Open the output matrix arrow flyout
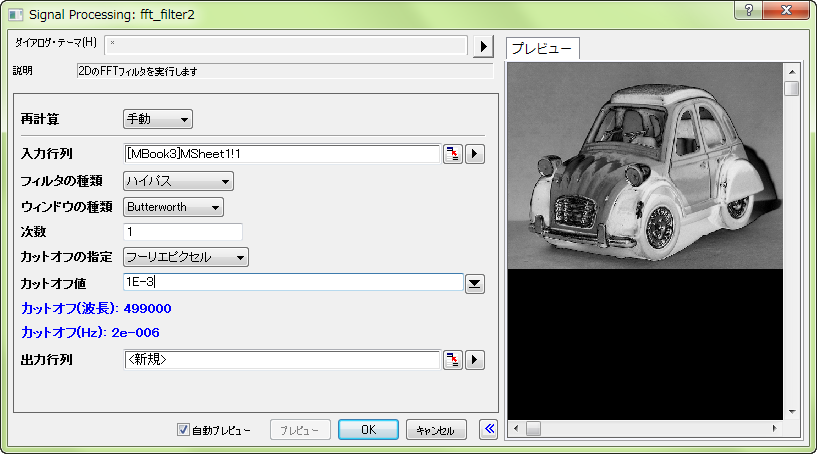817x454 pixels. tap(475, 360)
